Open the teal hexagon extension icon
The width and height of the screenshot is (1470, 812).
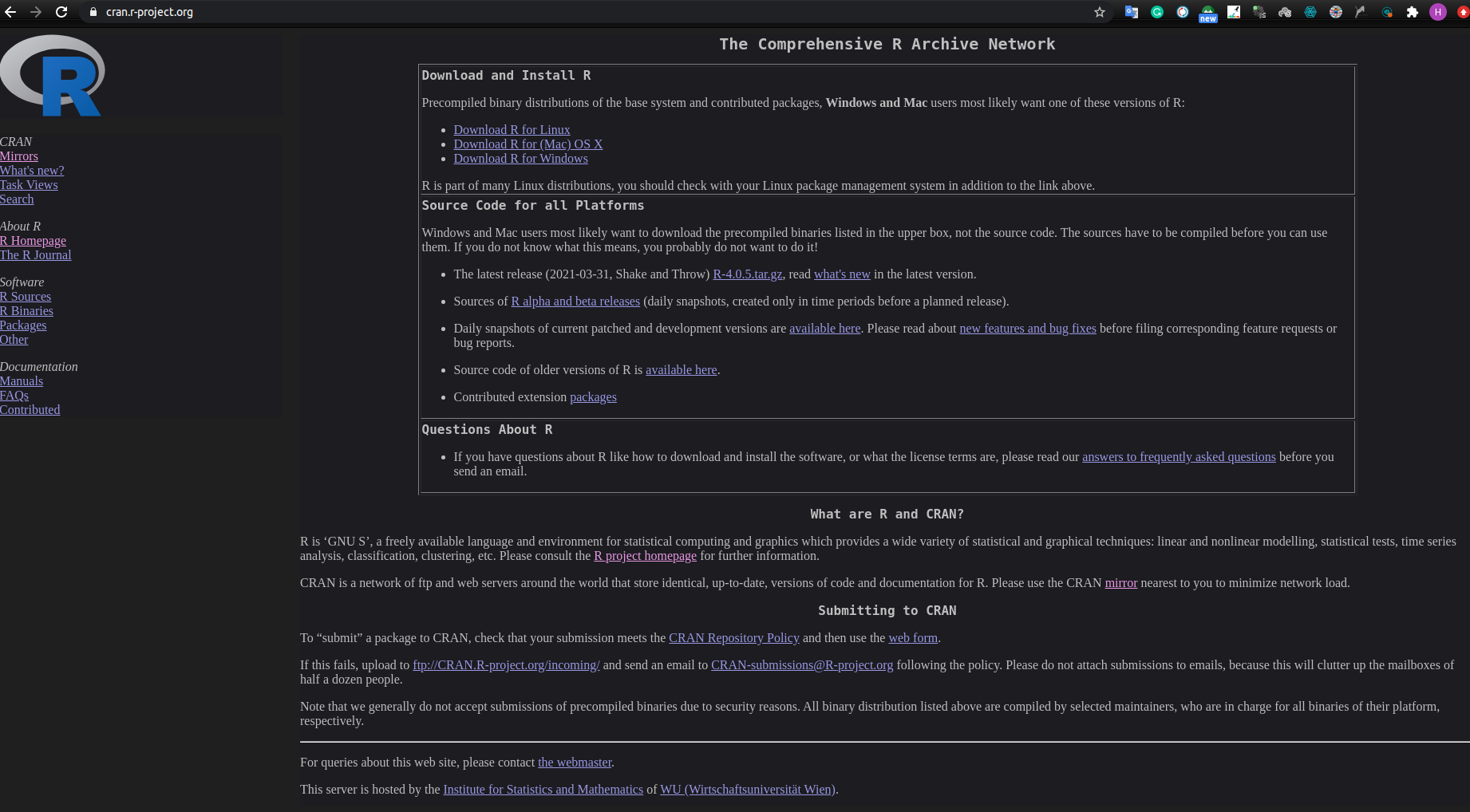pos(1310,12)
